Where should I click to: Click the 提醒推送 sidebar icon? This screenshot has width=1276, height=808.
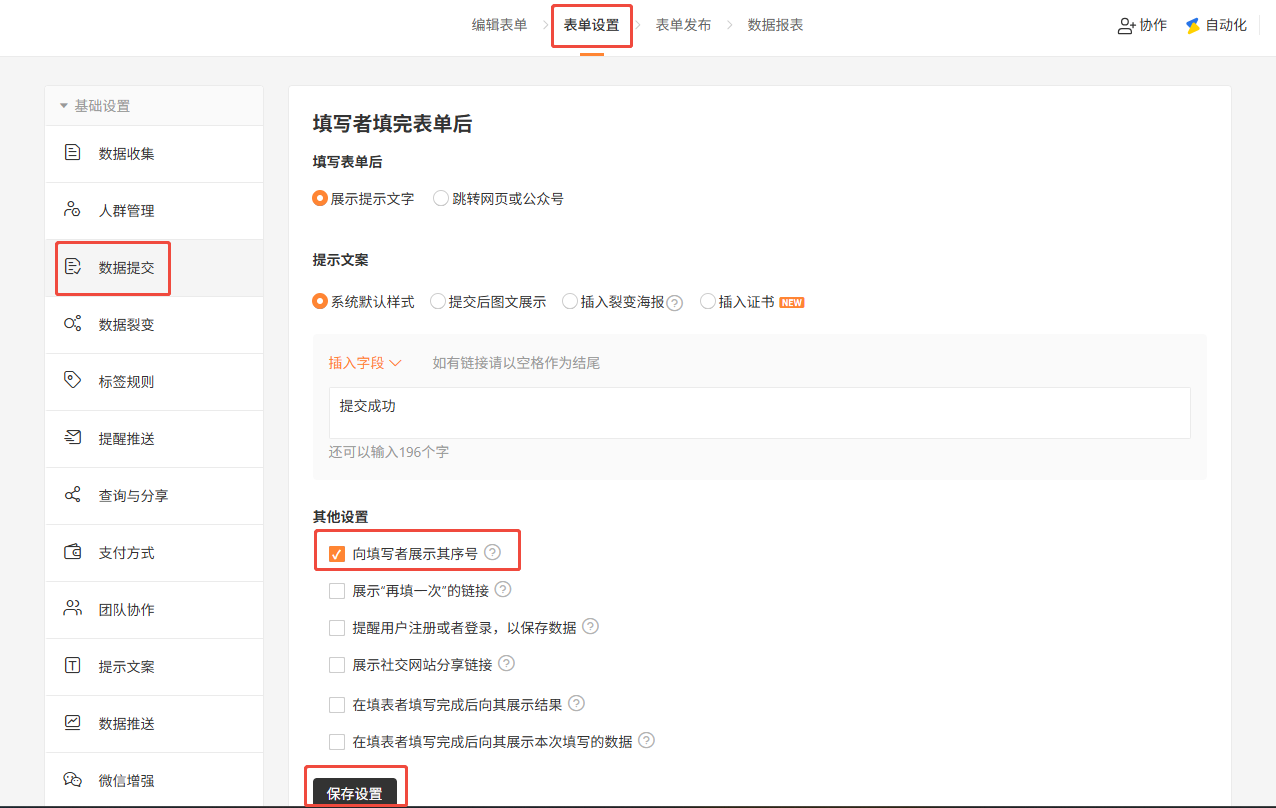click(x=72, y=438)
